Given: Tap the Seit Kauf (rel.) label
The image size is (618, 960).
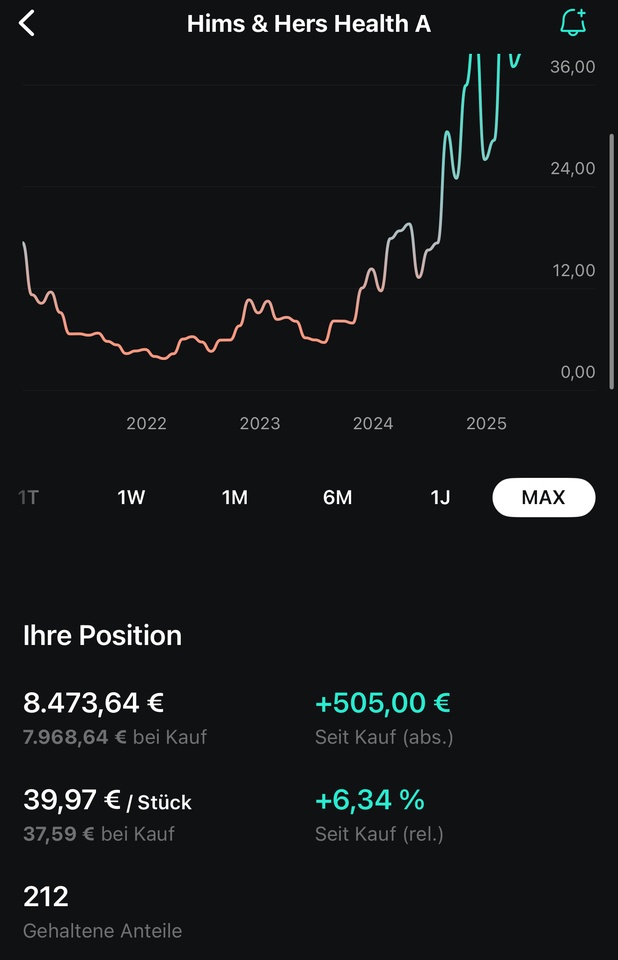Looking at the screenshot, I should 379,834.
